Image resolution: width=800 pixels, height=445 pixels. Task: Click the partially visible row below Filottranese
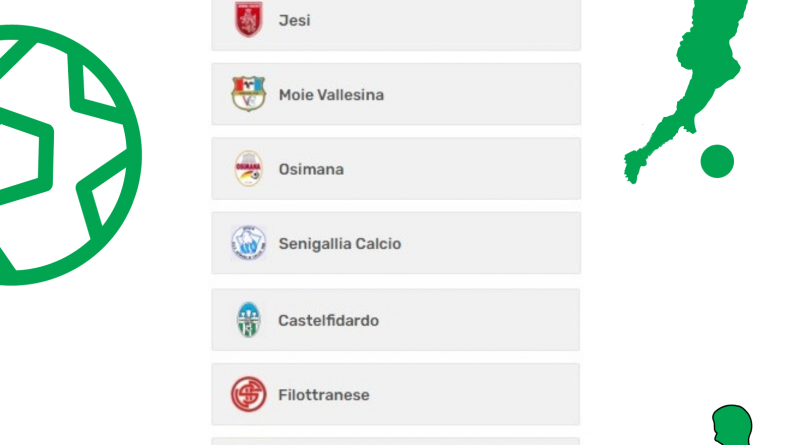click(396, 441)
